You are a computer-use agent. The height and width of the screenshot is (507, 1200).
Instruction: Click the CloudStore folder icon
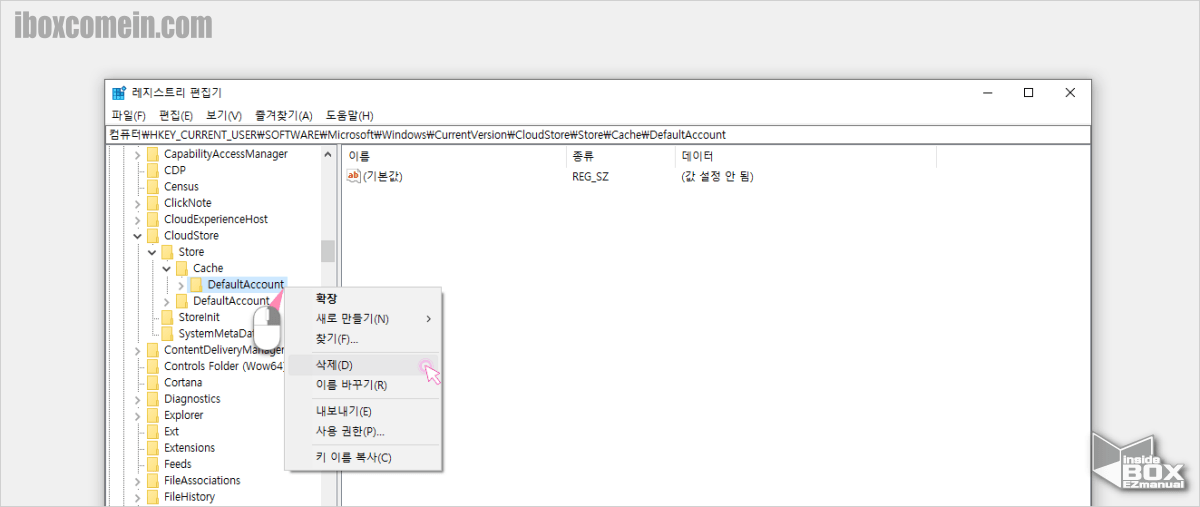pyautogui.click(x=153, y=236)
